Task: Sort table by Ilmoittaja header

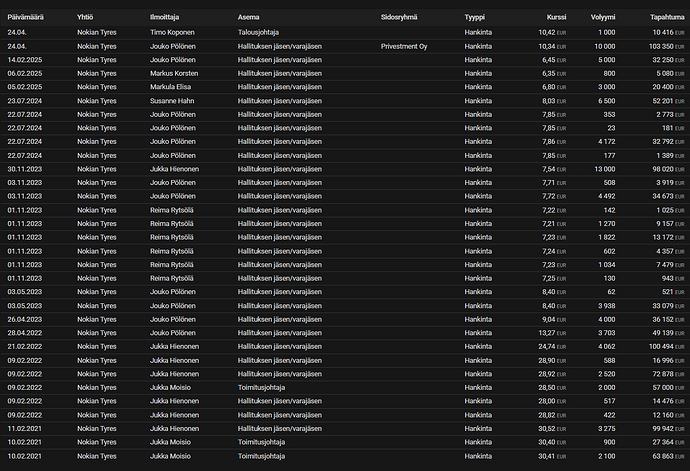Action: pos(164,17)
